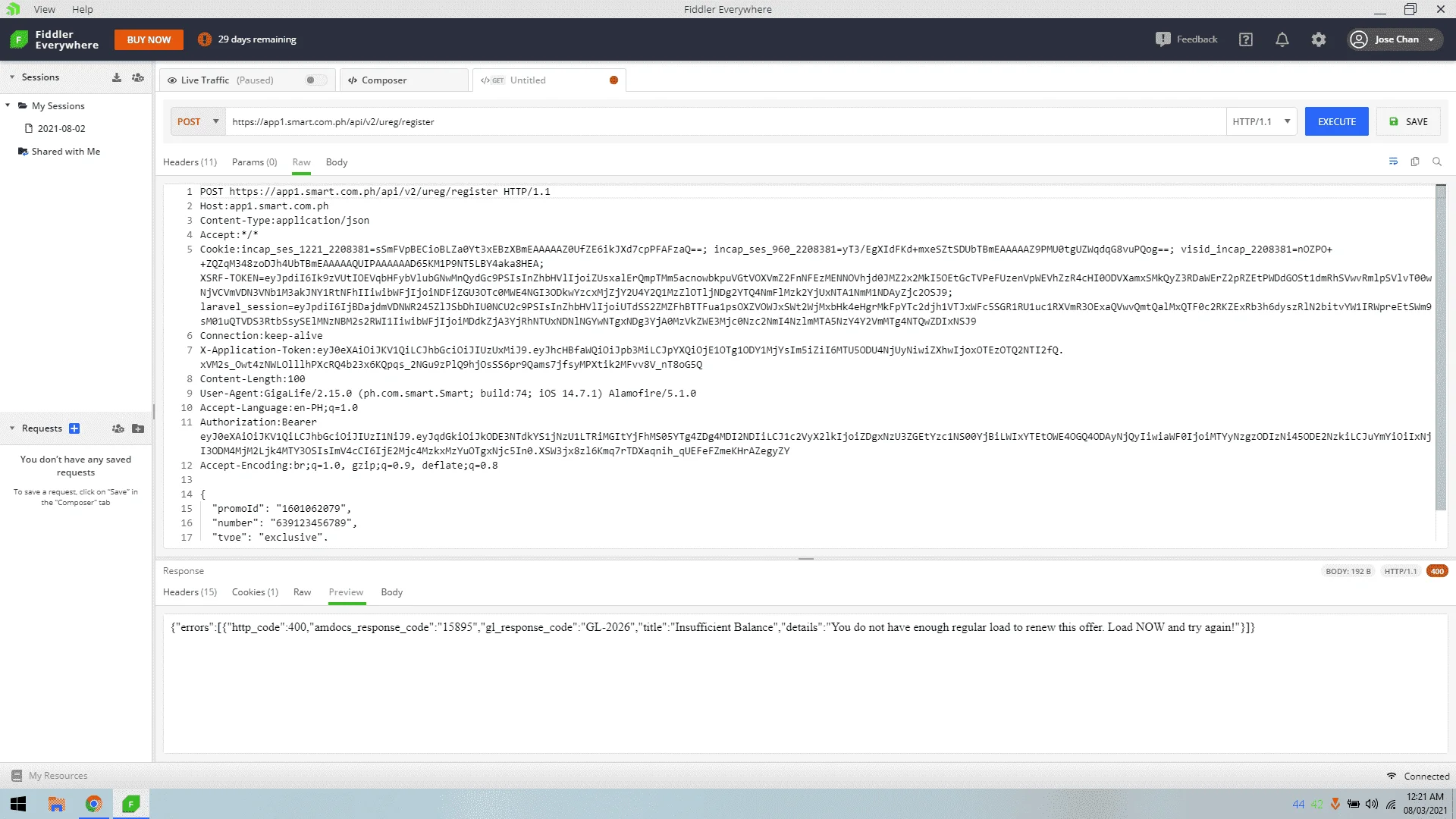This screenshot has width=1456, height=819.
Task: Click the Feedback icon button
Action: pos(1186,39)
